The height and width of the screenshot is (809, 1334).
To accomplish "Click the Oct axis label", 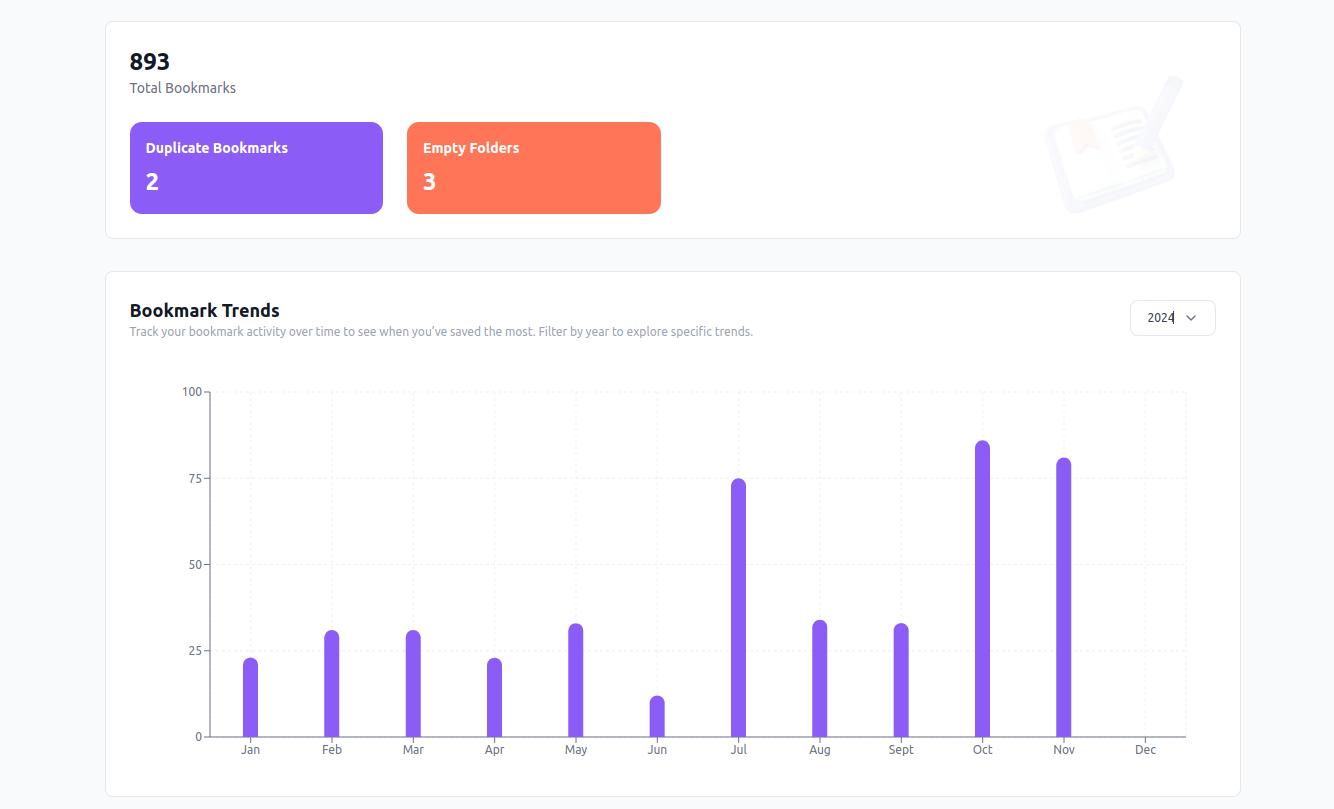I will (x=983, y=750).
